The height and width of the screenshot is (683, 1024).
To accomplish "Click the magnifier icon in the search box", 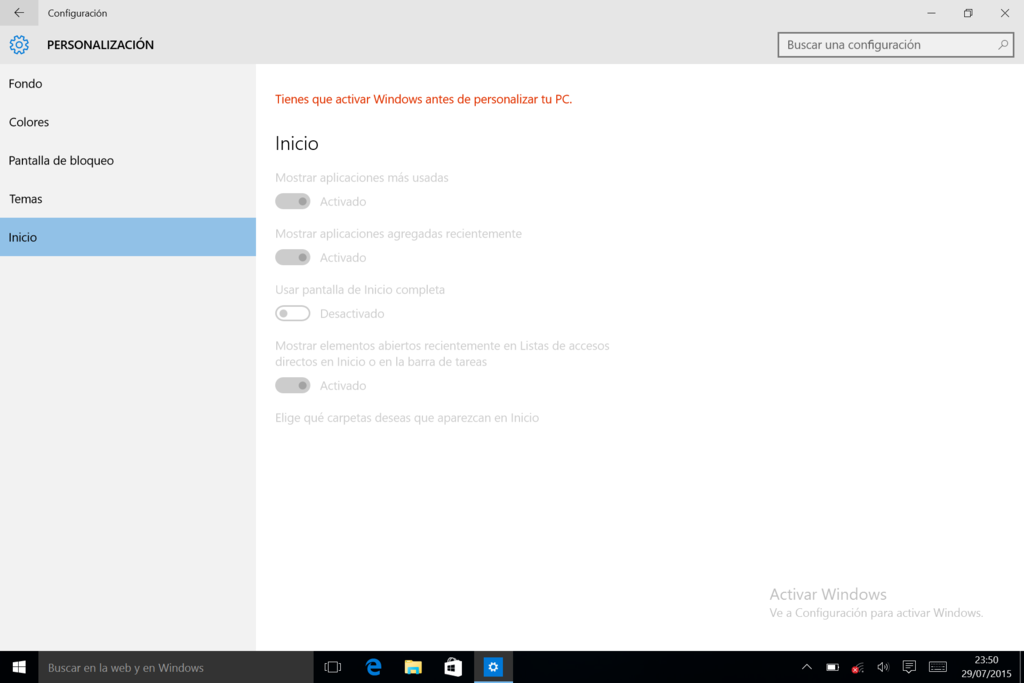I will coord(1003,44).
